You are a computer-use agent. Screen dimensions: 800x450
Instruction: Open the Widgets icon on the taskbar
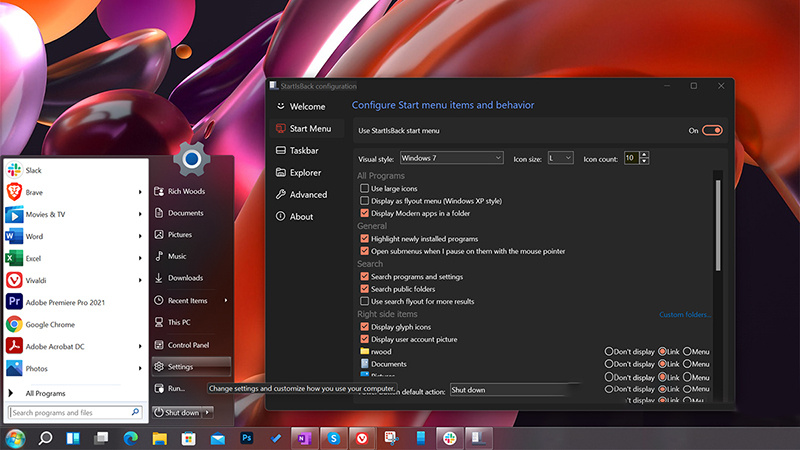coord(73,438)
